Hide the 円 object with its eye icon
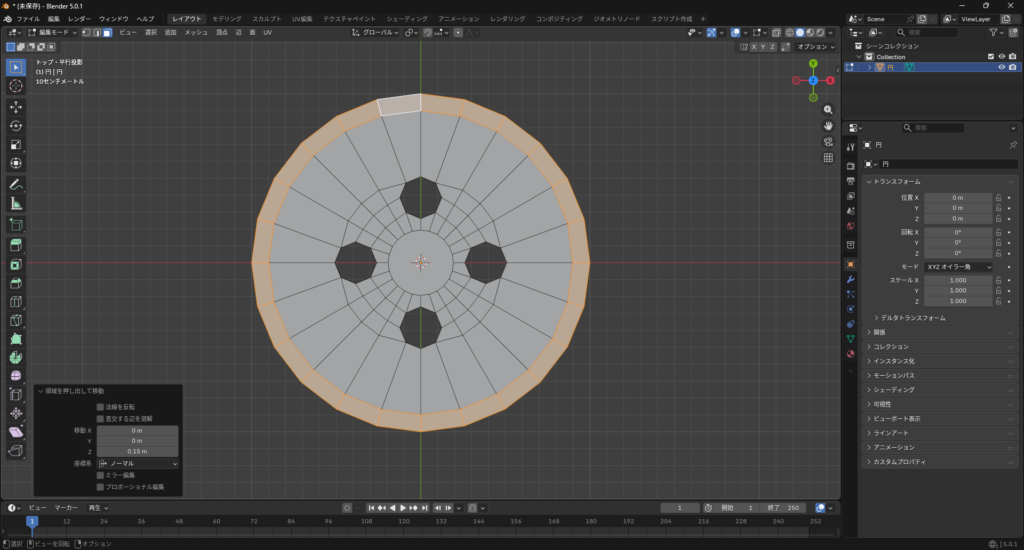This screenshot has height=550, width=1024. pyautogui.click(x=1001, y=67)
